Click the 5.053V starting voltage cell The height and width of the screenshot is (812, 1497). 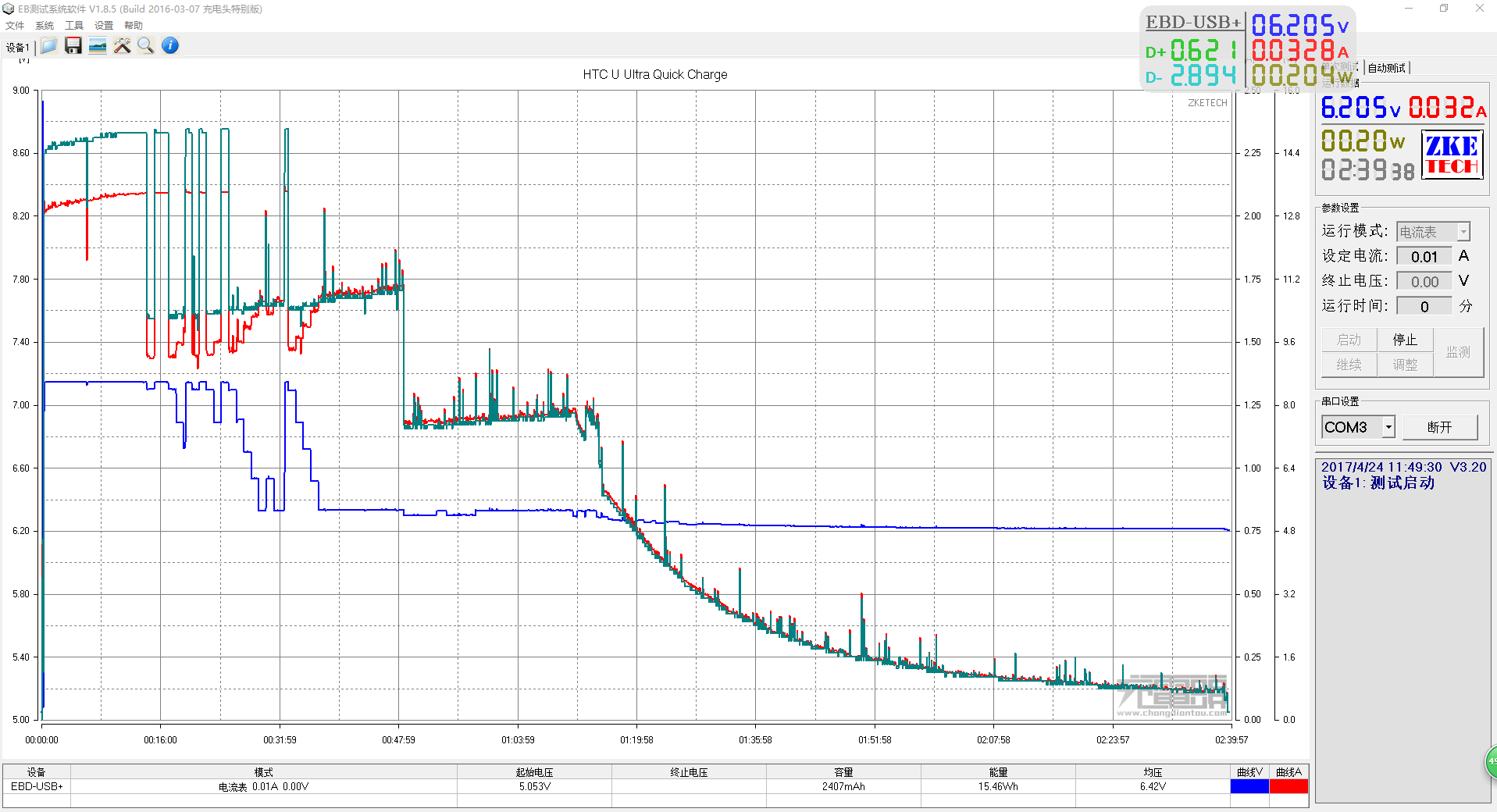535,786
